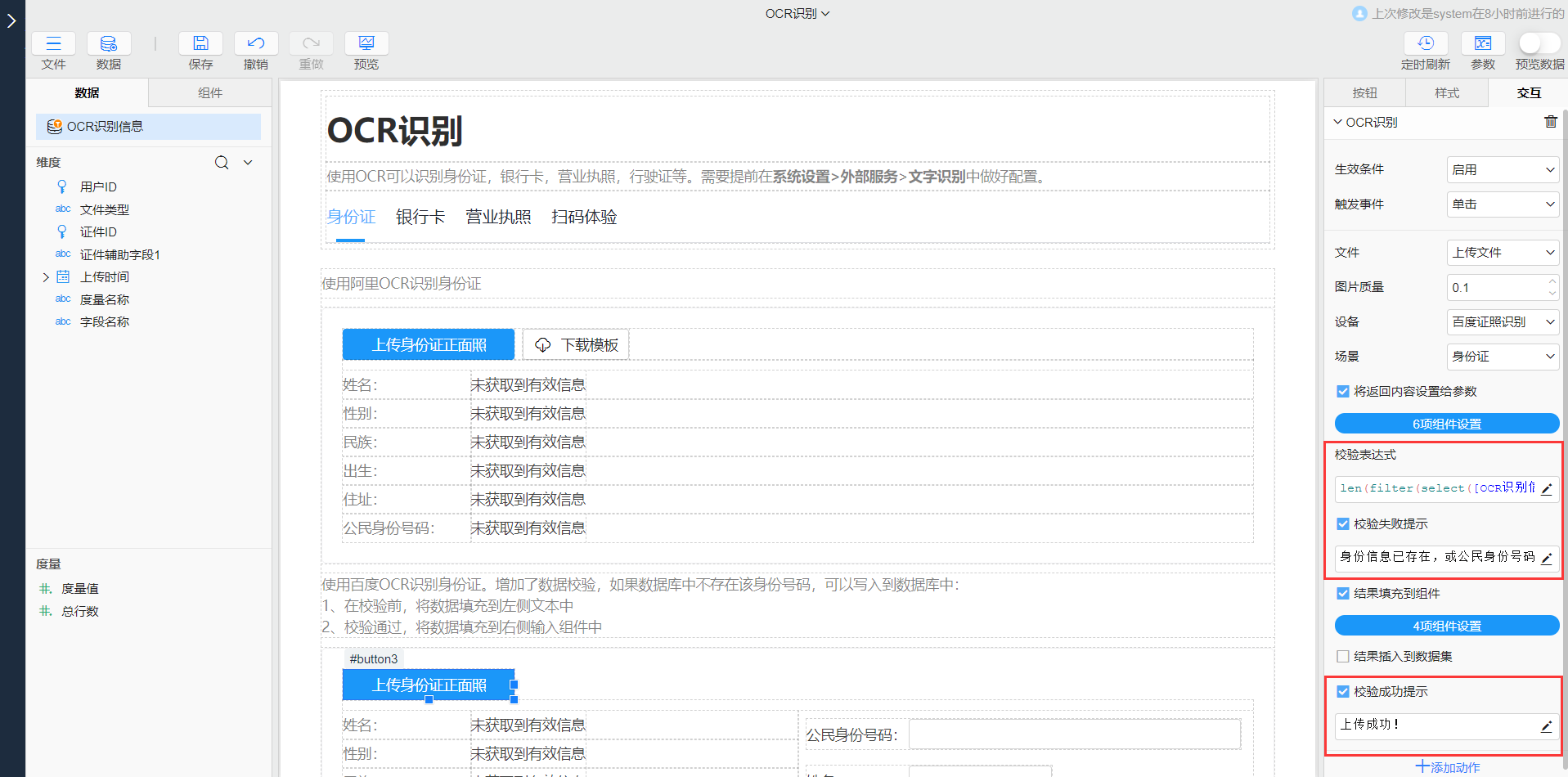
Task: Open the 触发事件 dropdown
Action: 1502,204
